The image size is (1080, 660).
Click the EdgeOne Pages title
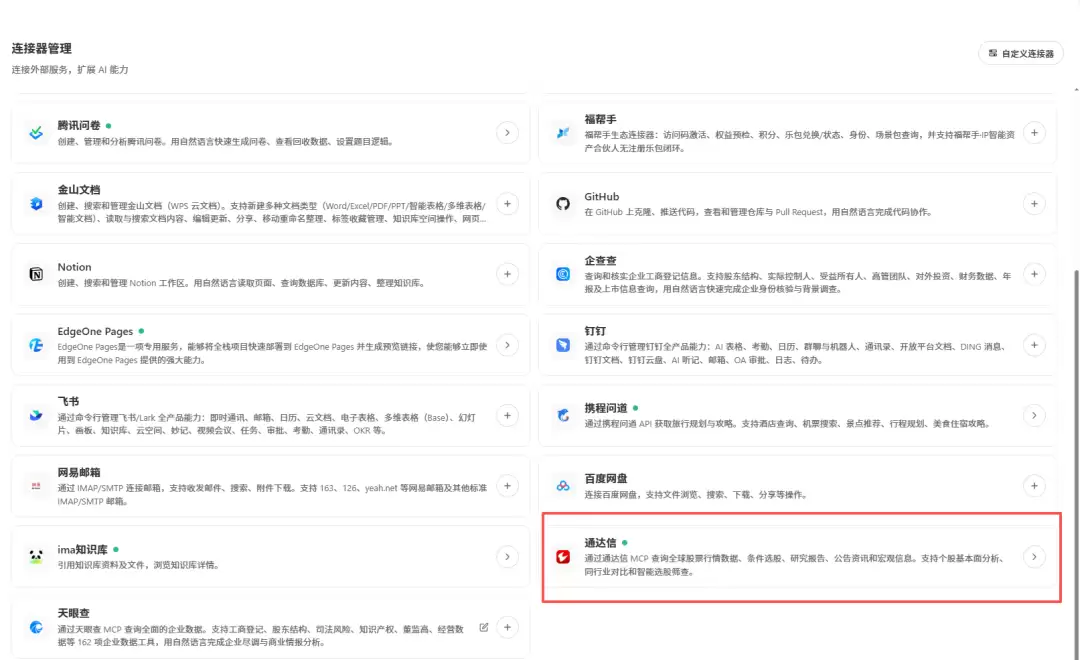[95, 331]
